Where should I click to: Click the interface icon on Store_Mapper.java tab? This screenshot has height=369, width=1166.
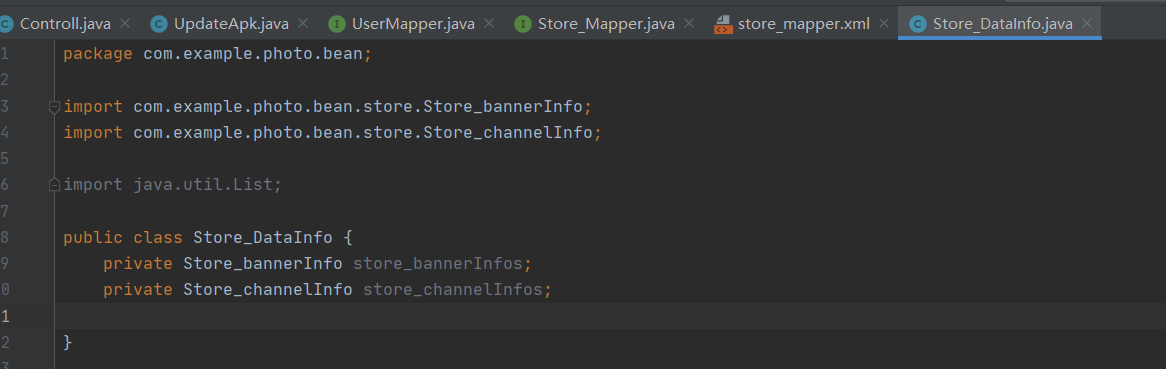524,25
